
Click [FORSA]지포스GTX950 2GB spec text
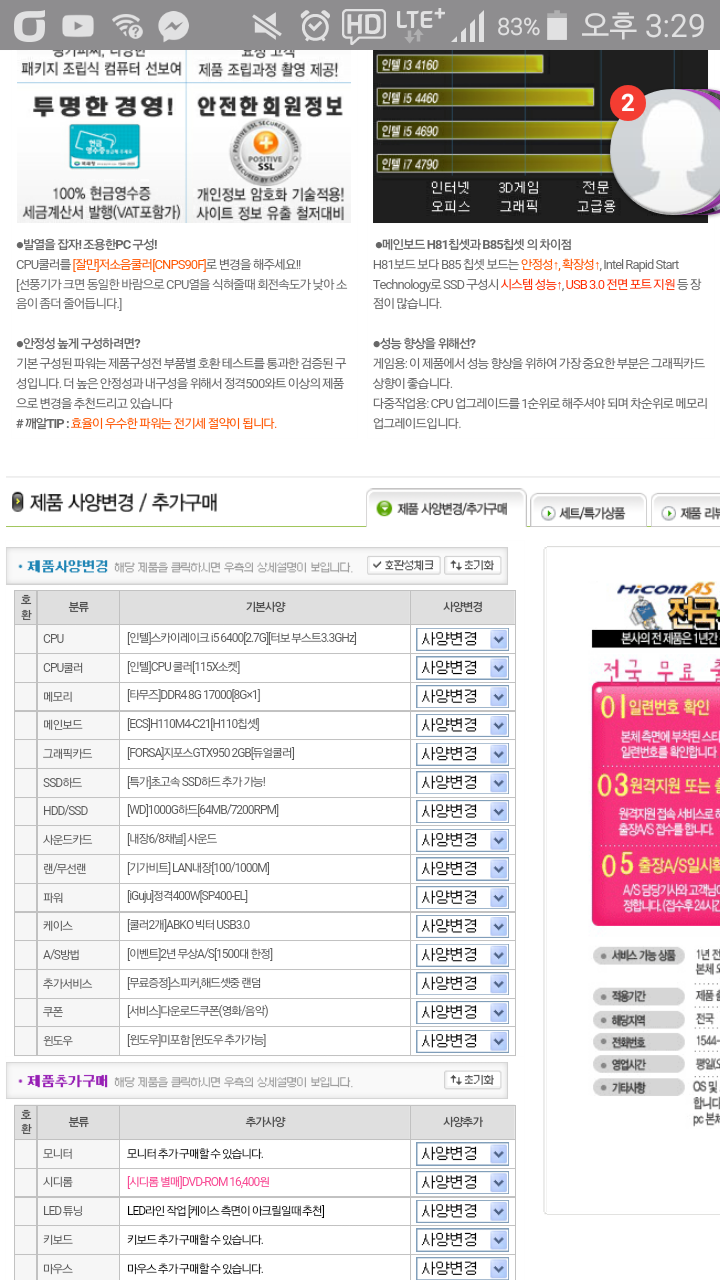click(x=210, y=754)
